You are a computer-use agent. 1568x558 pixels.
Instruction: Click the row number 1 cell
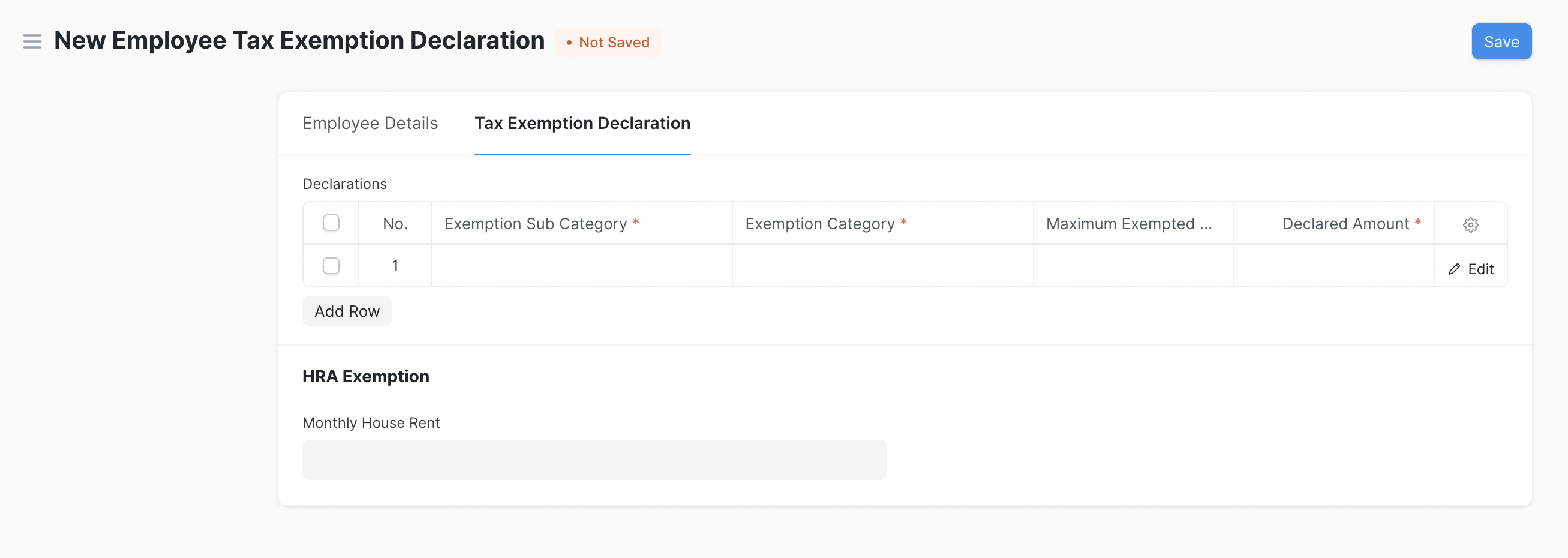[x=395, y=266]
